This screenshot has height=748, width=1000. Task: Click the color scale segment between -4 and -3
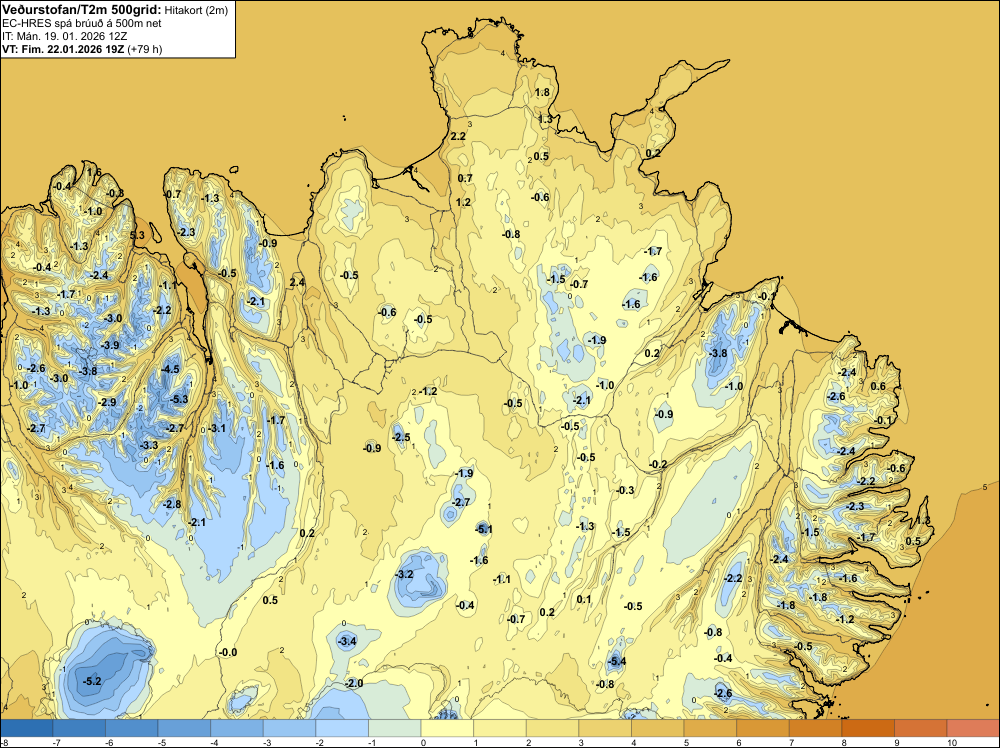237,728
